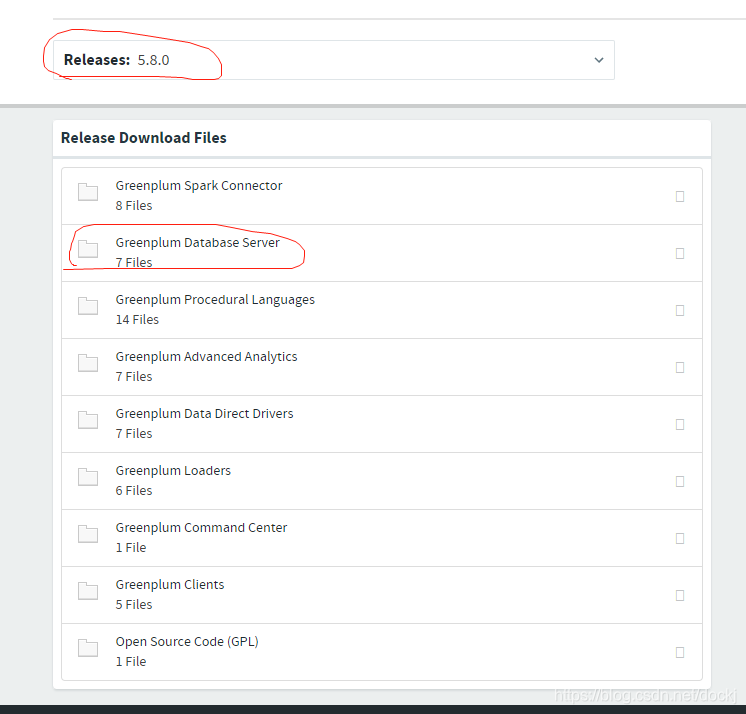The width and height of the screenshot is (746, 714).
Task: Click the Release Download Files heading
Action: tap(144, 138)
